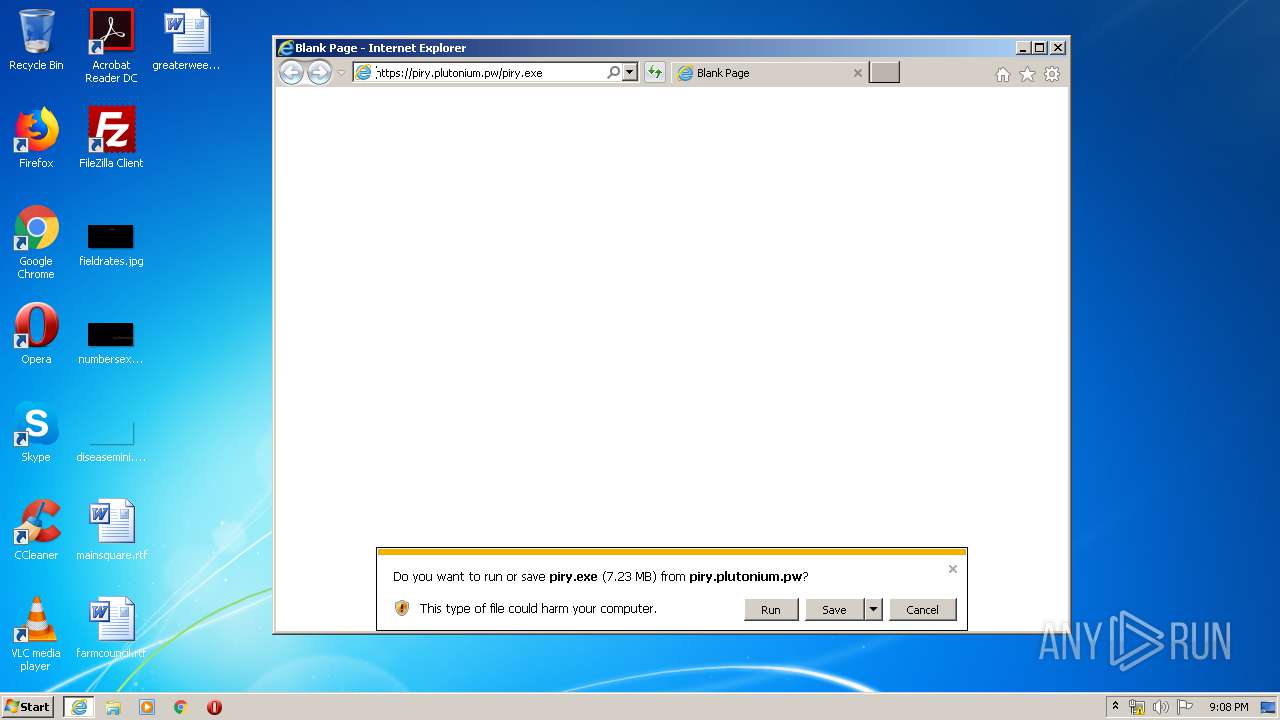The height and width of the screenshot is (720, 1280).
Task: Open the IE Tools gear menu
Action: click(x=1052, y=74)
